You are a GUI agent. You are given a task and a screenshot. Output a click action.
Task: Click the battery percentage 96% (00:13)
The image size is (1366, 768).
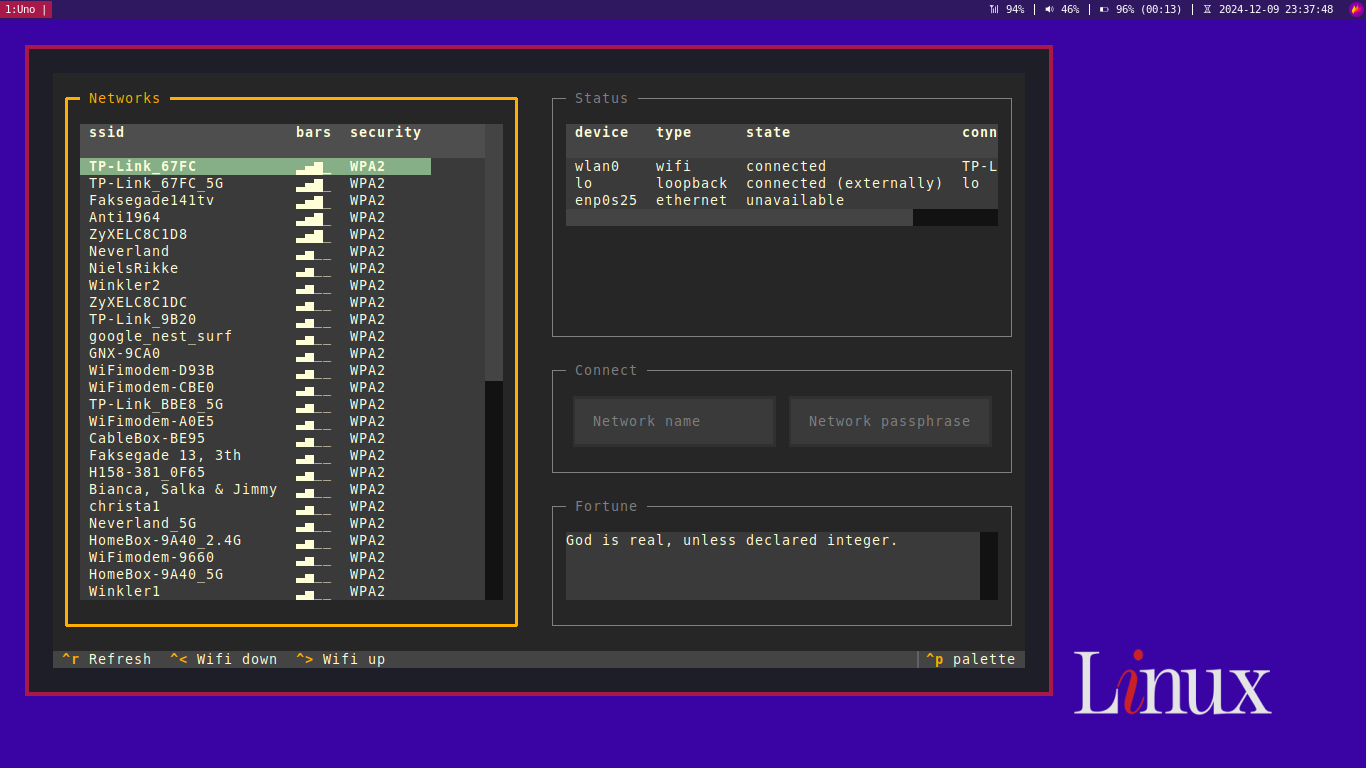(x=1149, y=9)
